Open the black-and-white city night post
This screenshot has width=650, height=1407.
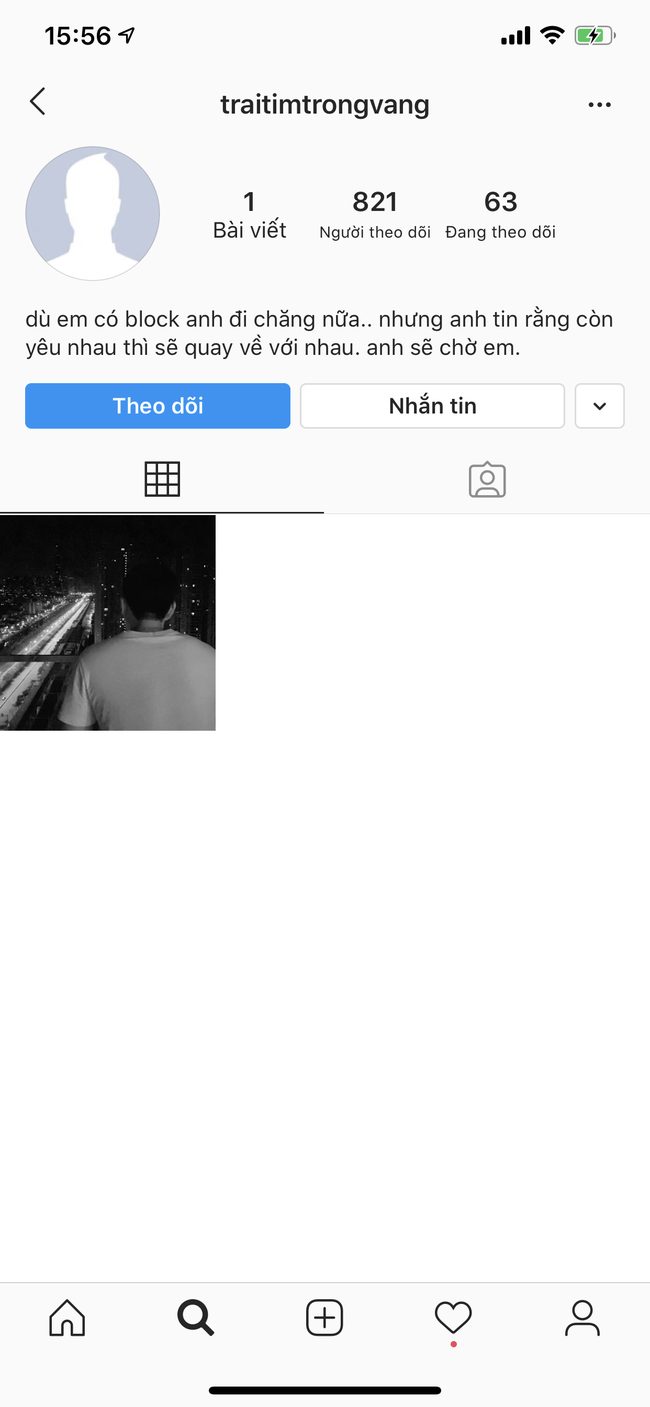pyautogui.click(x=108, y=623)
